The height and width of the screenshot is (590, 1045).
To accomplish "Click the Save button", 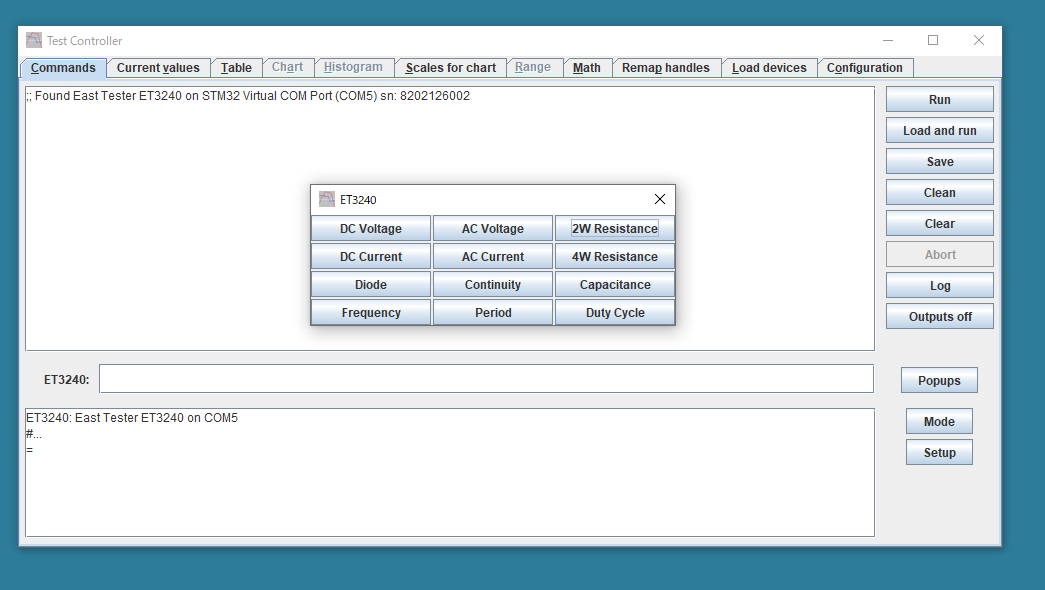I will tap(940, 161).
